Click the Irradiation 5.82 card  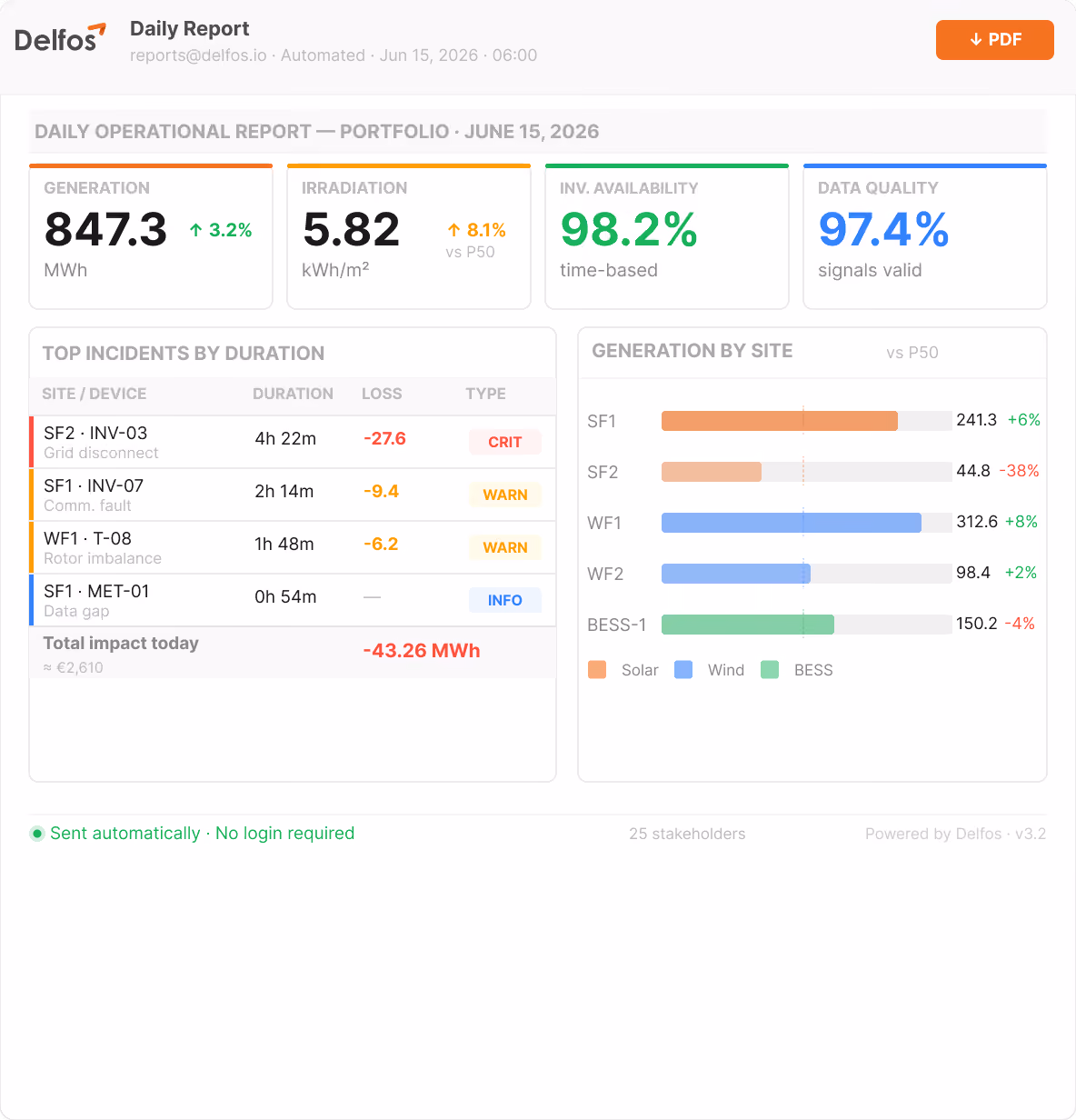click(x=409, y=236)
